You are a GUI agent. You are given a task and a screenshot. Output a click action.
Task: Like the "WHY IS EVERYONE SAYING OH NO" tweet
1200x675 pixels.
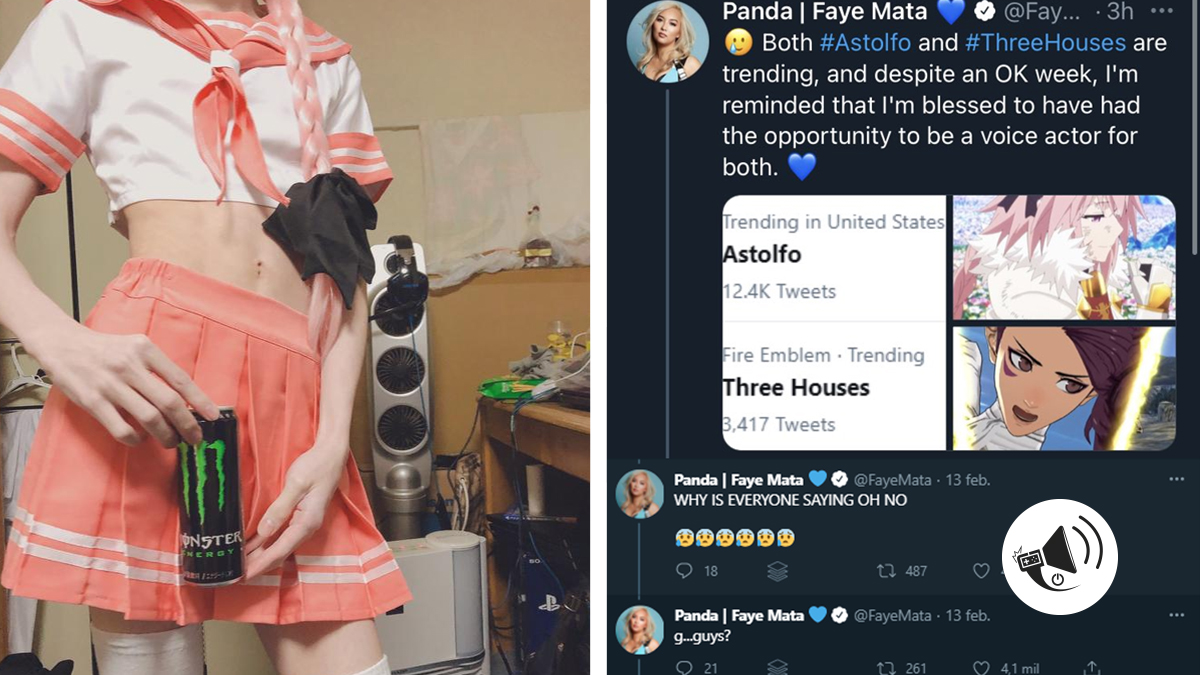click(x=981, y=571)
